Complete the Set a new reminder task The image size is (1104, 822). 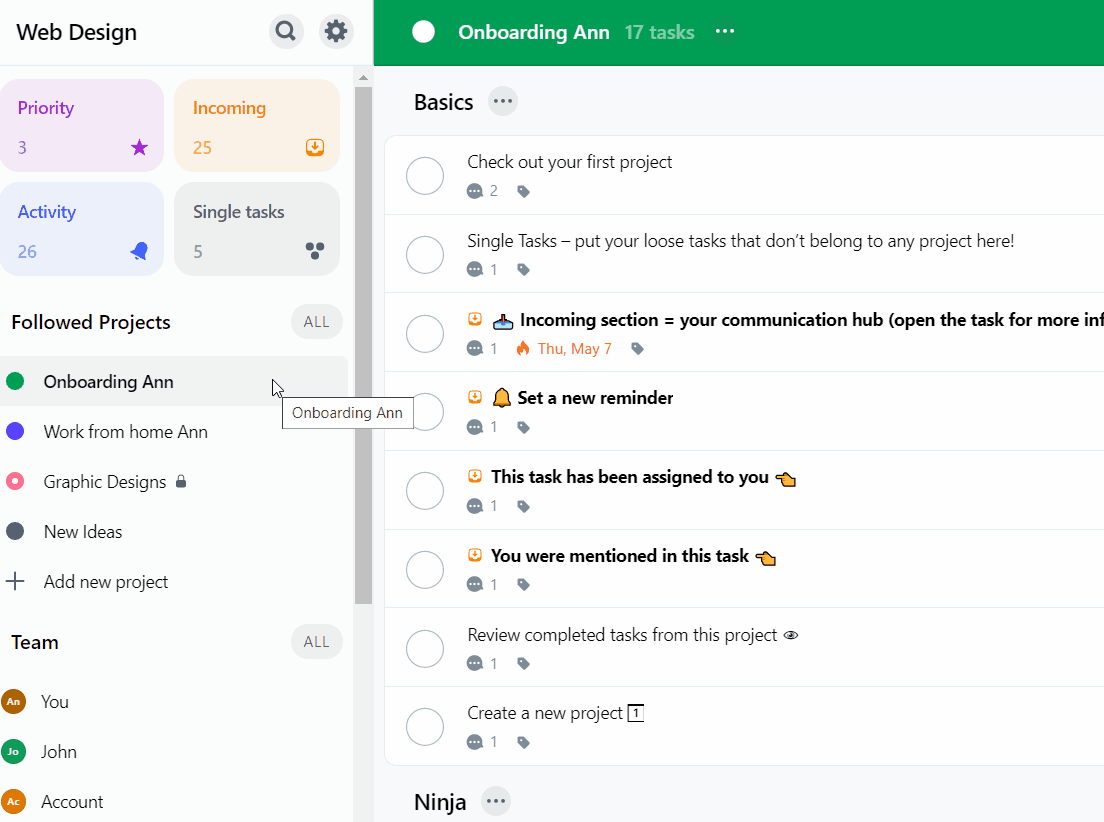coord(425,412)
